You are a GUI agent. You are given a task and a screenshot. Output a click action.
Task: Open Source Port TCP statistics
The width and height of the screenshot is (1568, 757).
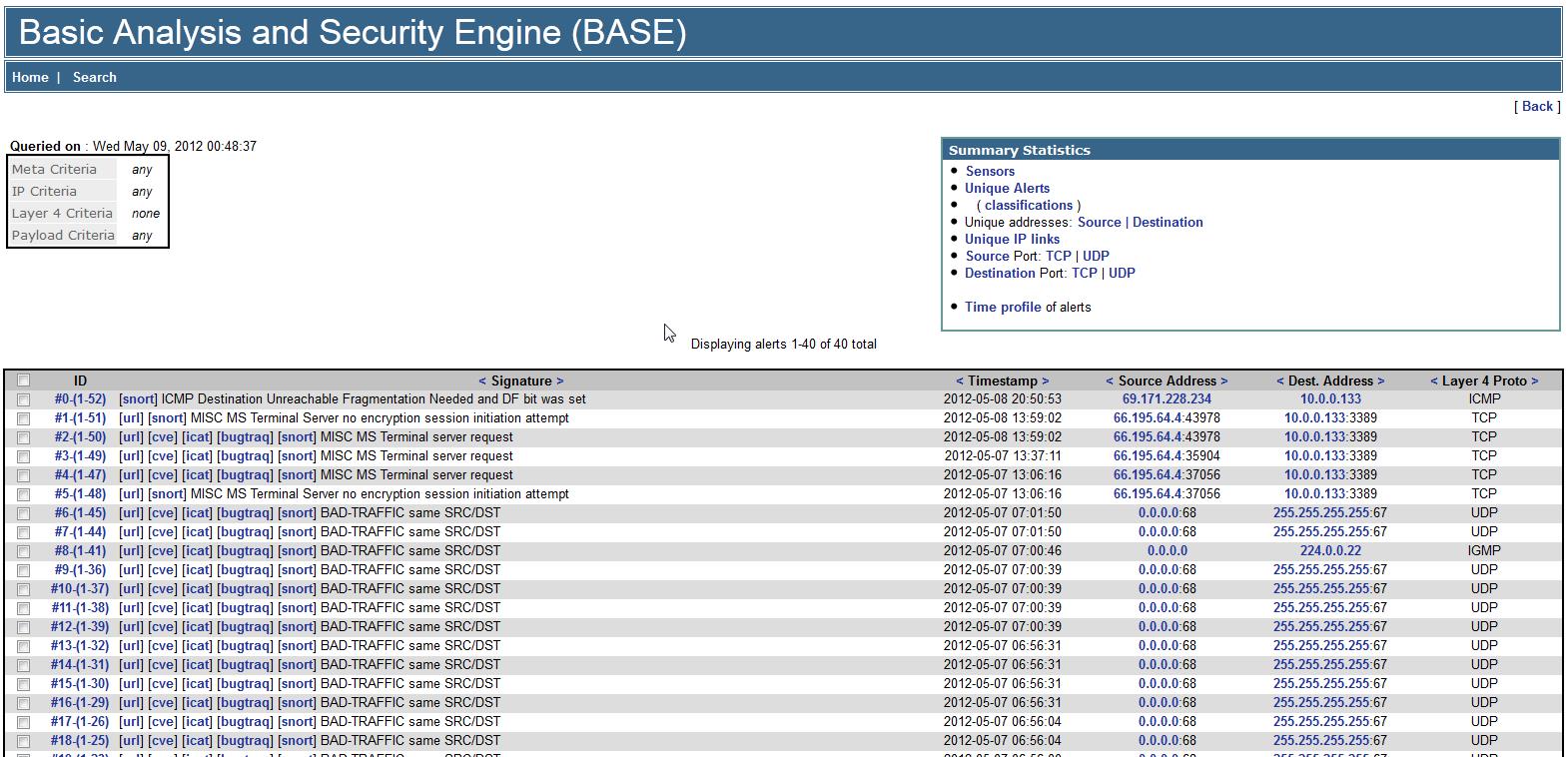tap(1059, 256)
